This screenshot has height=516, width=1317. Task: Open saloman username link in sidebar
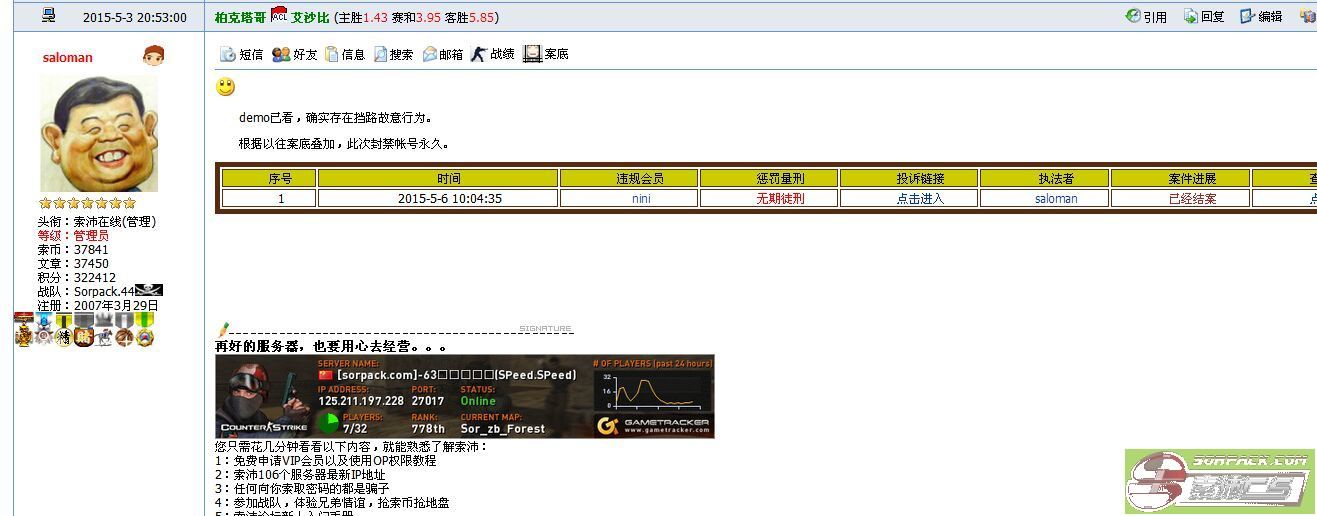click(67, 58)
